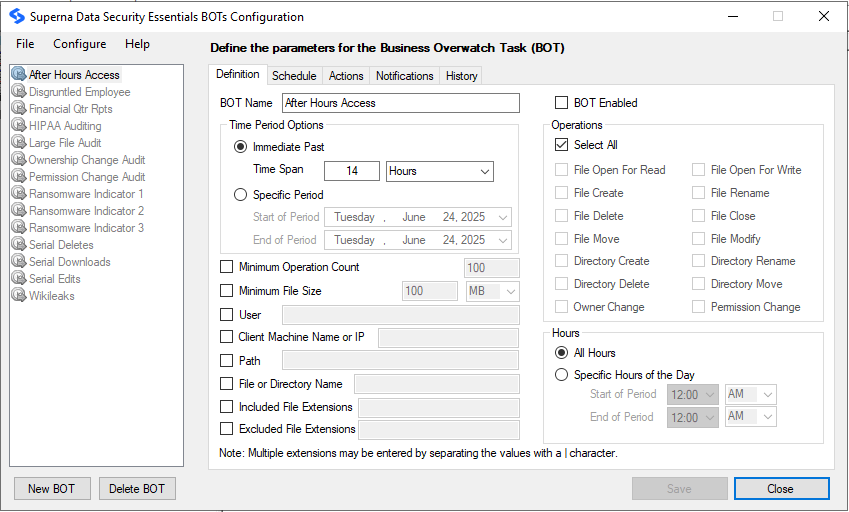The height and width of the screenshot is (512, 849).
Task: Click the Ownership Change Audit BOT icon
Action: click(x=19, y=159)
